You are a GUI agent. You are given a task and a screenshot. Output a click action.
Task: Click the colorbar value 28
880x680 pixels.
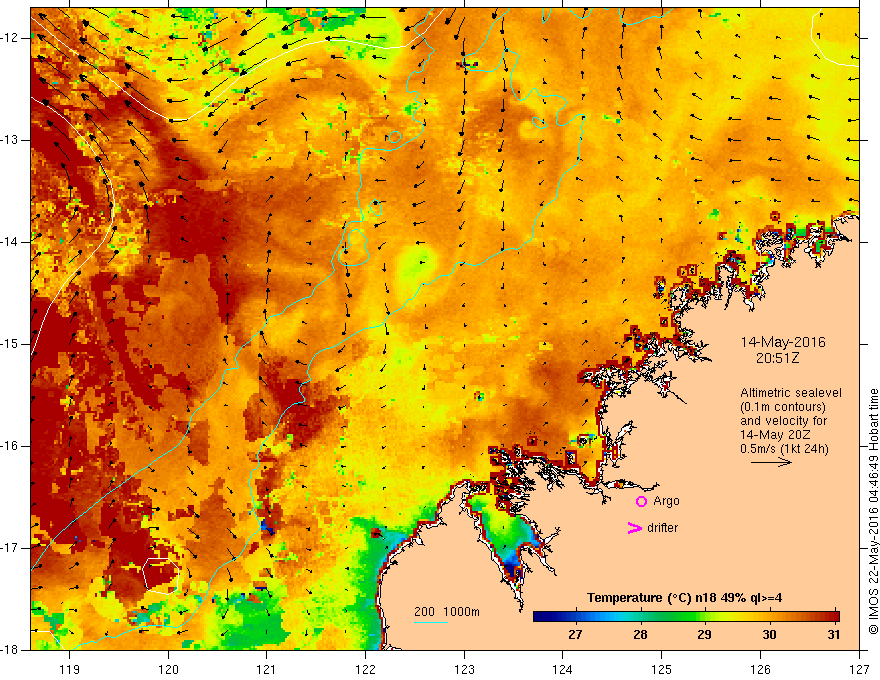pyautogui.click(x=640, y=635)
